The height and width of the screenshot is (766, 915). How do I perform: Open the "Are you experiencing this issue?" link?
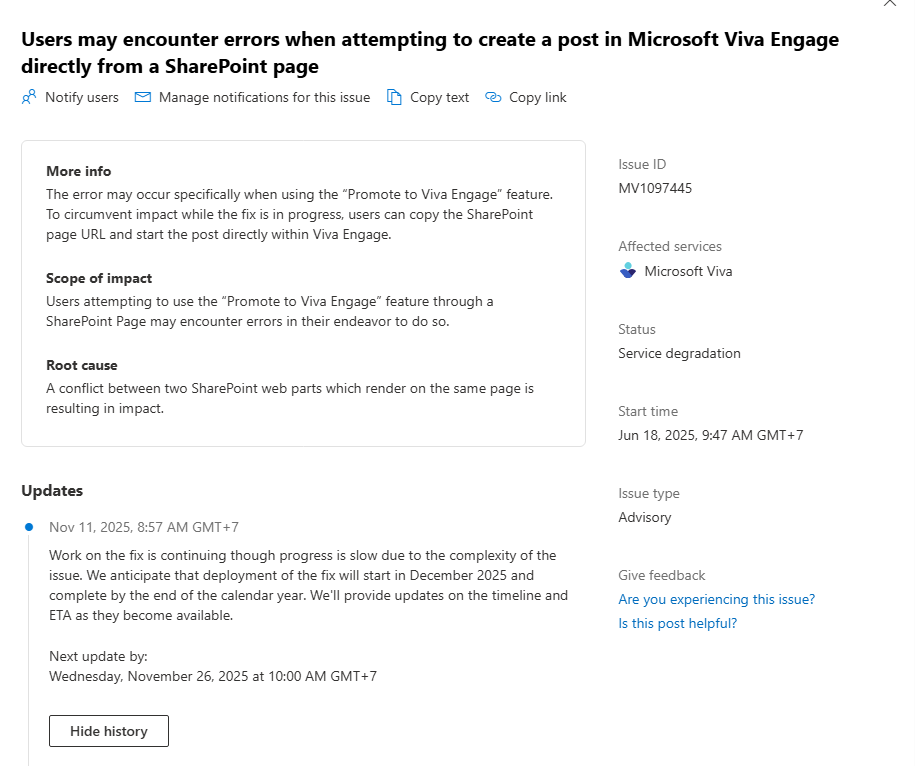tap(716, 599)
